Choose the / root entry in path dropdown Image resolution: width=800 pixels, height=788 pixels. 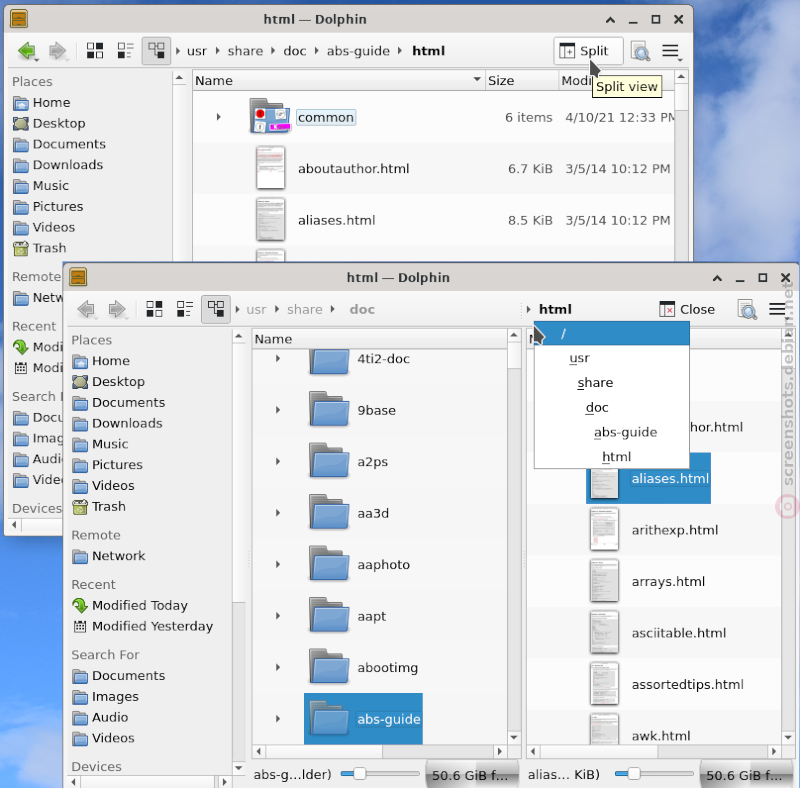(612, 334)
